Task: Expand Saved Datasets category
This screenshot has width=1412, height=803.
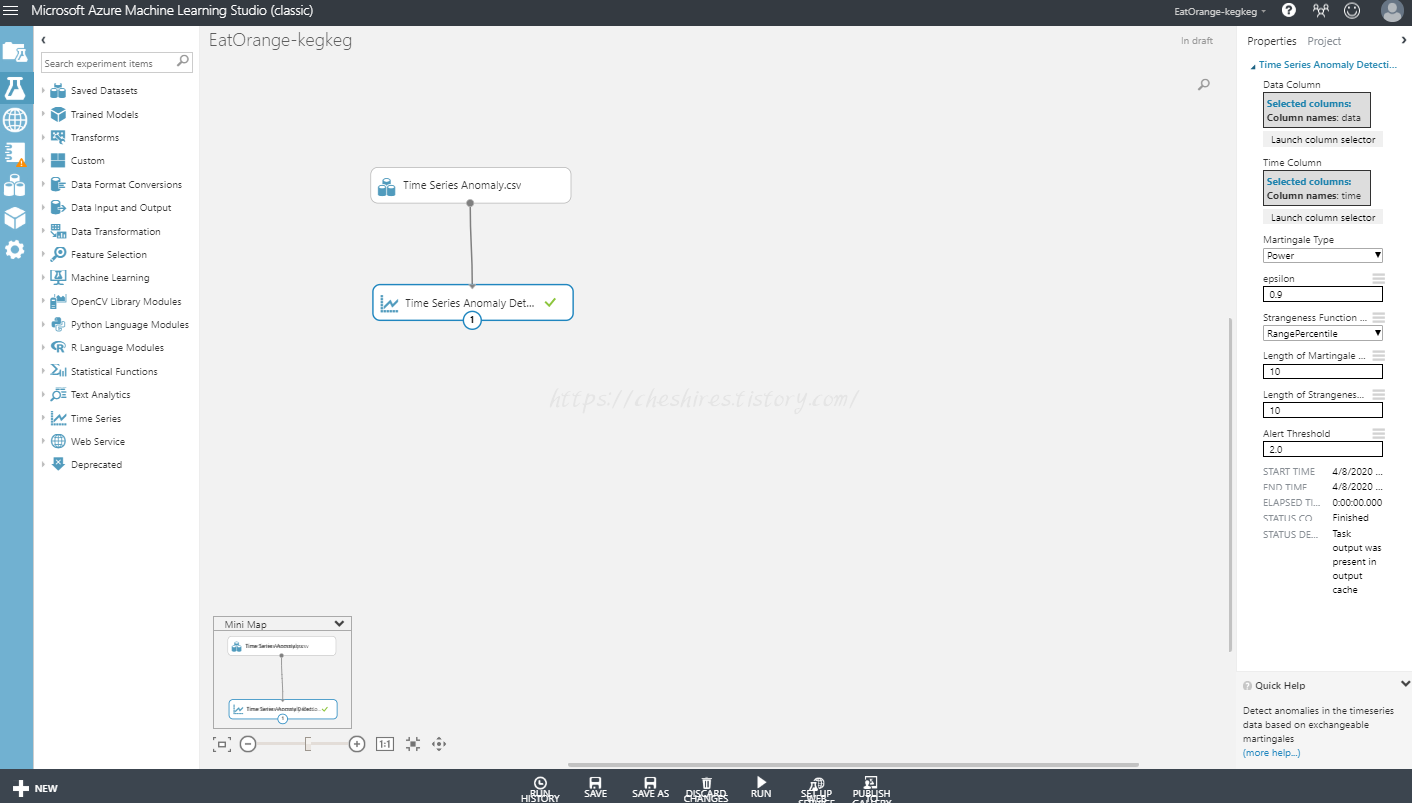Action: [x=44, y=91]
